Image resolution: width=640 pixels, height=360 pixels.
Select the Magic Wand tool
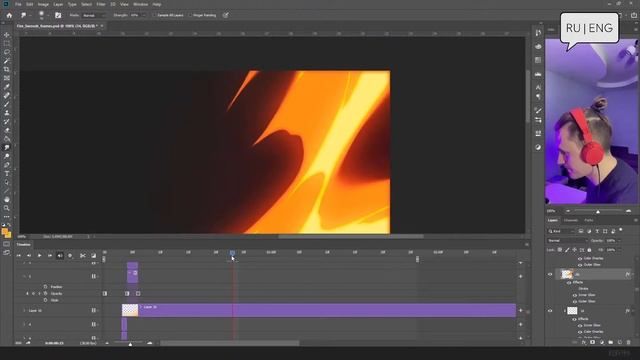[7, 61]
